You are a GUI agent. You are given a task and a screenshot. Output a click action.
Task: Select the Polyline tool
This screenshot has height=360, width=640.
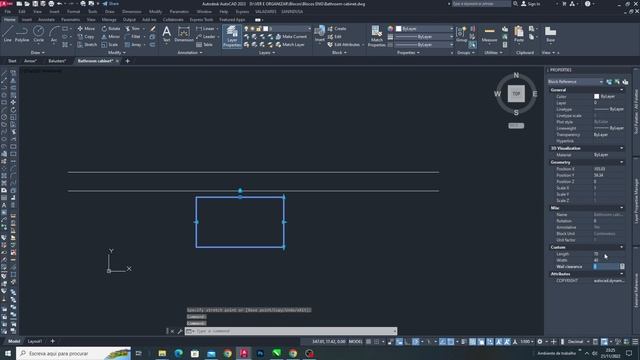coord(22,34)
